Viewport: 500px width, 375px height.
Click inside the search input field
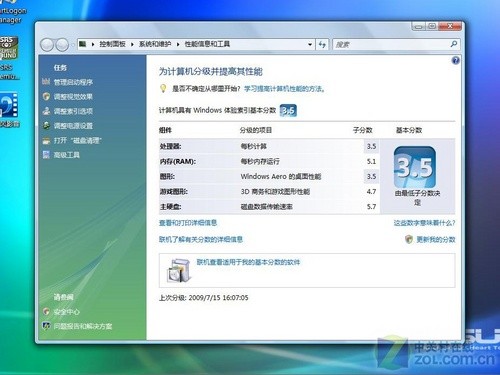coord(391,44)
